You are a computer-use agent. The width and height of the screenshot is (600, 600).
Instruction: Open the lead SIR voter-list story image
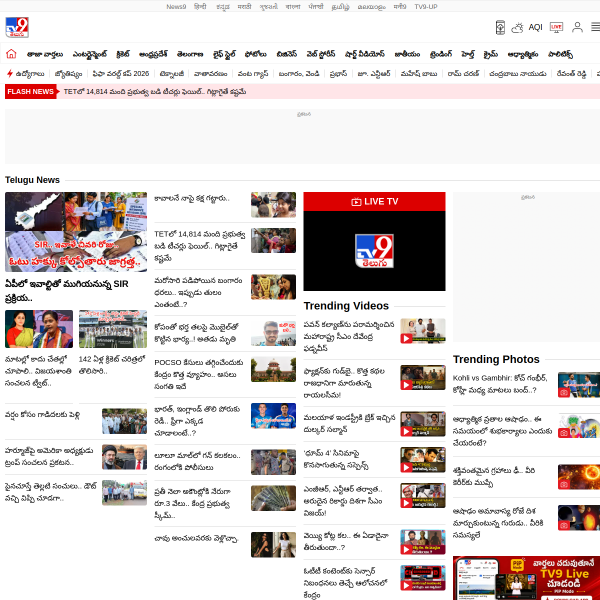[x=76, y=232]
